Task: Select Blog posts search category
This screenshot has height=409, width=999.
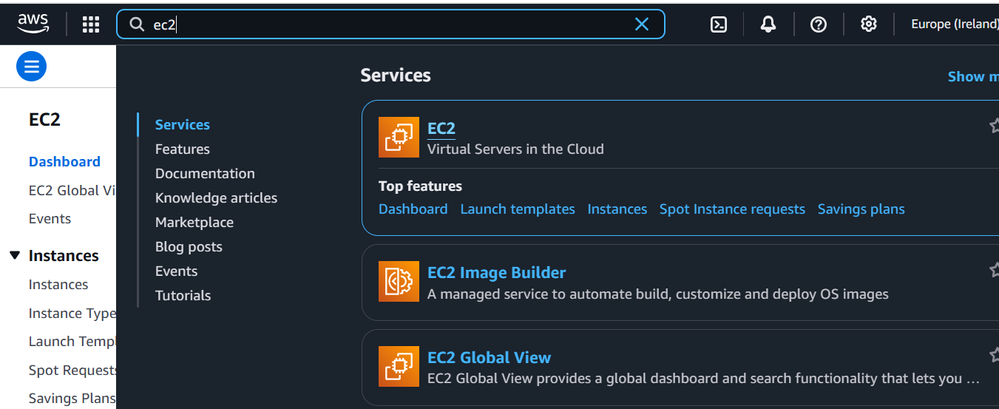Action: click(189, 247)
